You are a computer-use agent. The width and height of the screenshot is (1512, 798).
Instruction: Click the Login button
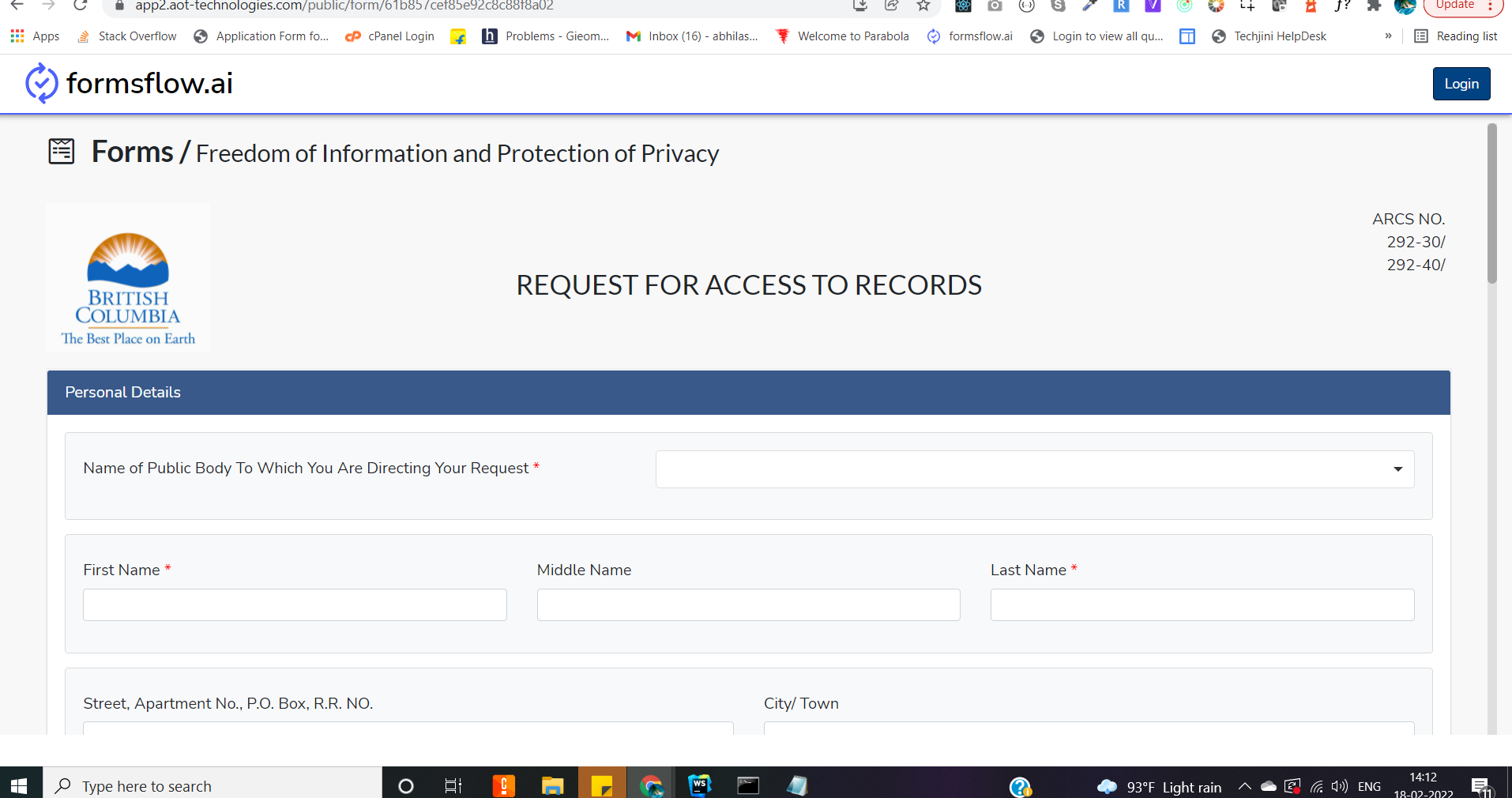[1461, 83]
